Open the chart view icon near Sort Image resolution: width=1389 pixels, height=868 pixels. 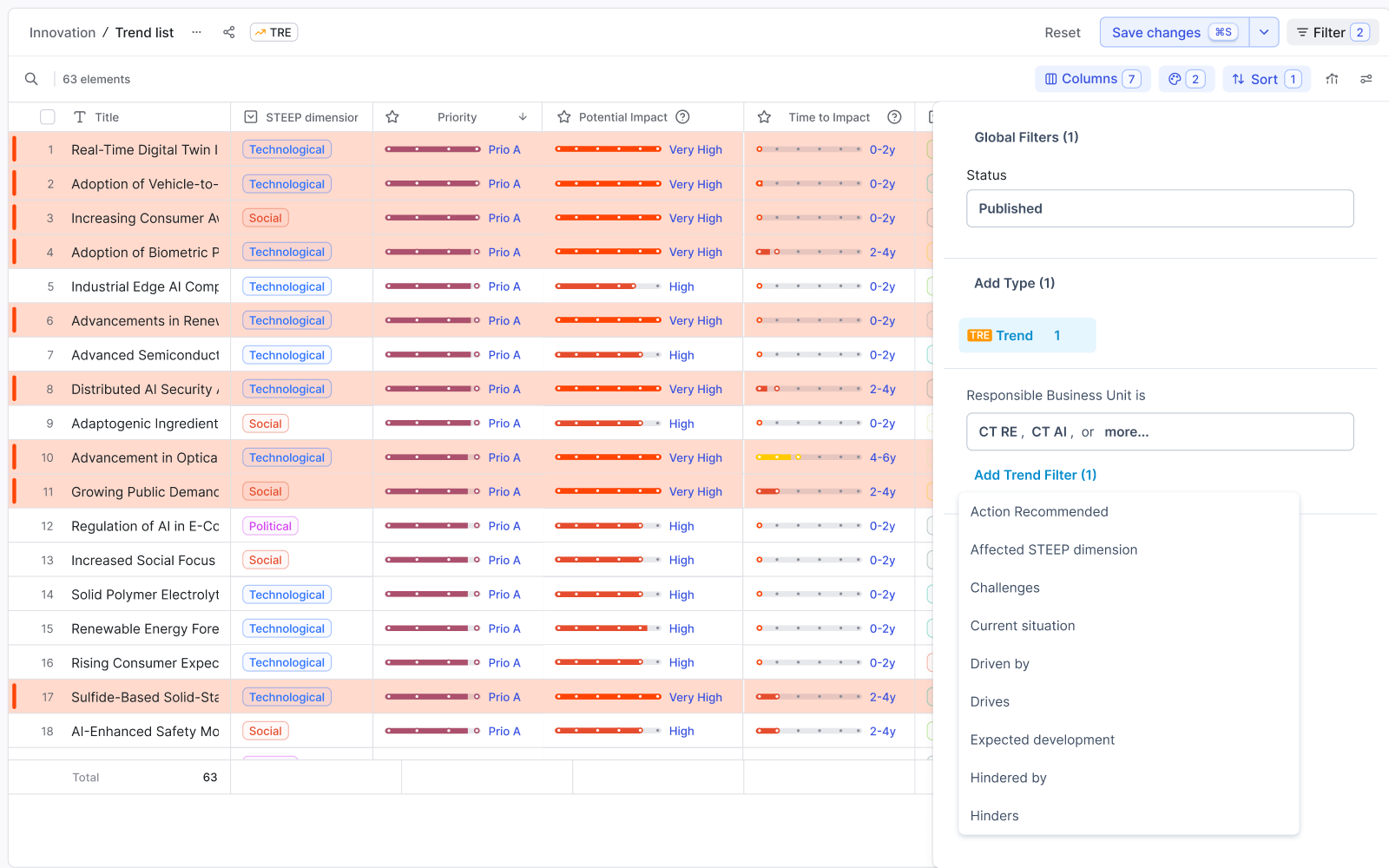pos(1333,79)
